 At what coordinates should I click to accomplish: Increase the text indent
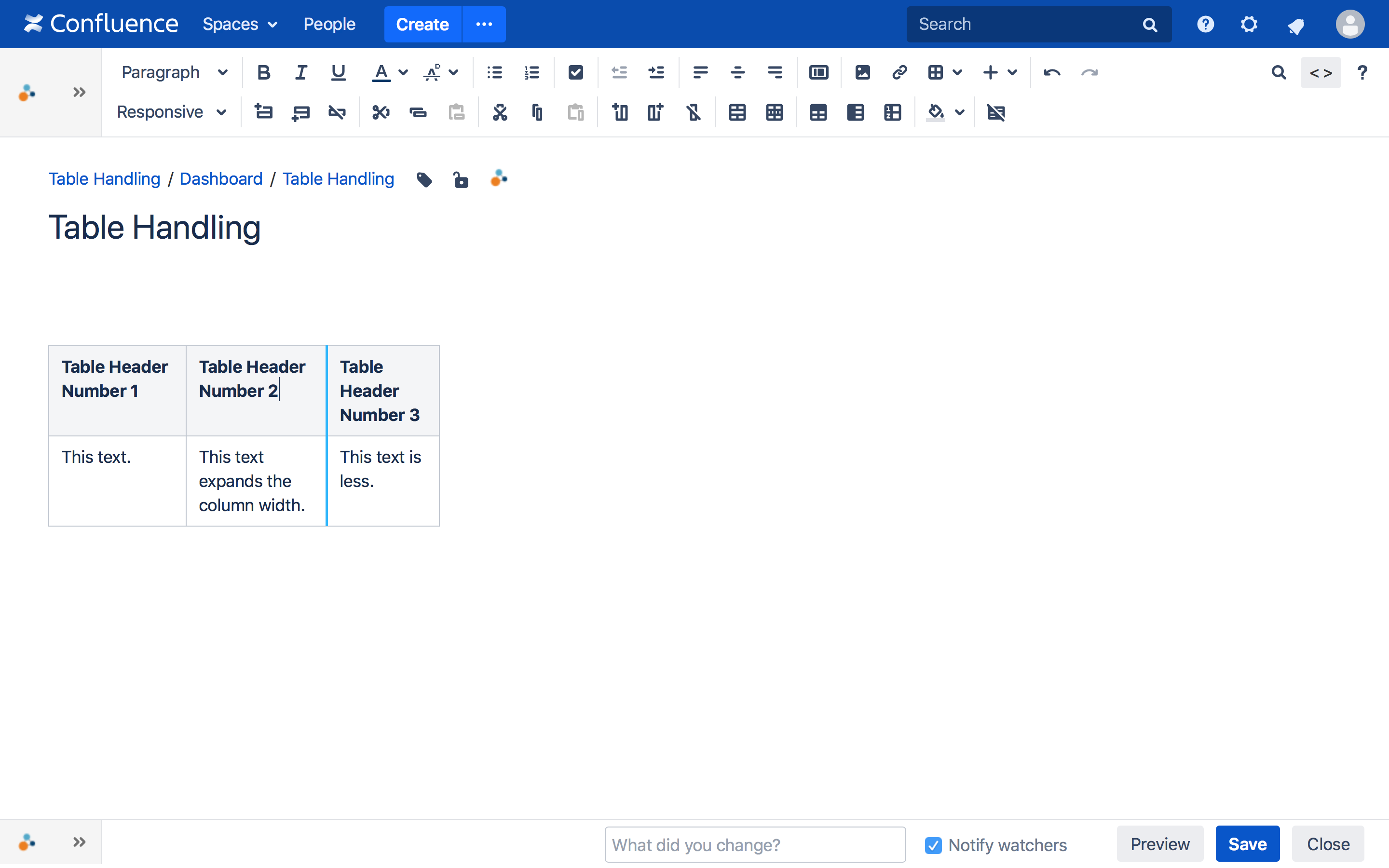[656, 72]
